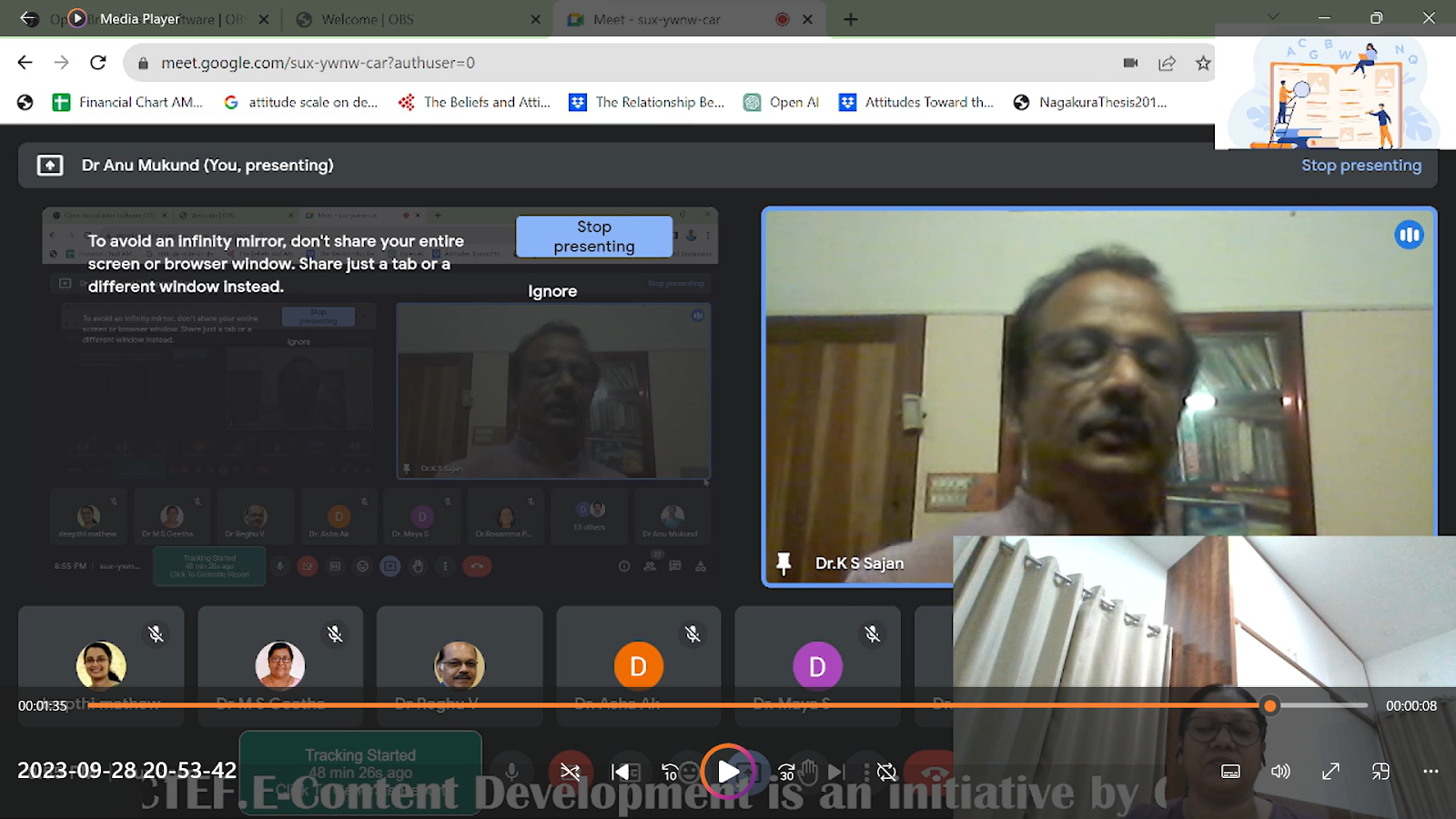The height and width of the screenshot is (819, 1456).
Task: Open The Relationship Be... bookmark
Action: 647,102
